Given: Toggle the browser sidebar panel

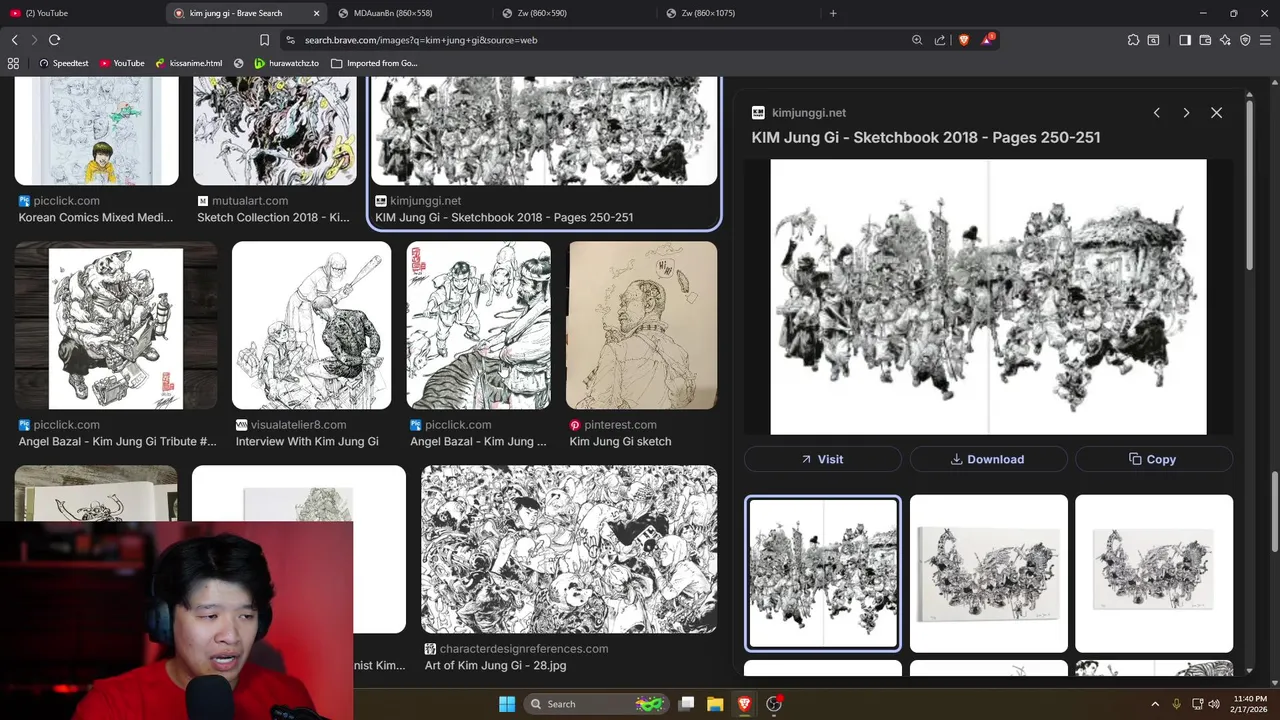Looking at the screenshot, I should [x=1185, y=40].
